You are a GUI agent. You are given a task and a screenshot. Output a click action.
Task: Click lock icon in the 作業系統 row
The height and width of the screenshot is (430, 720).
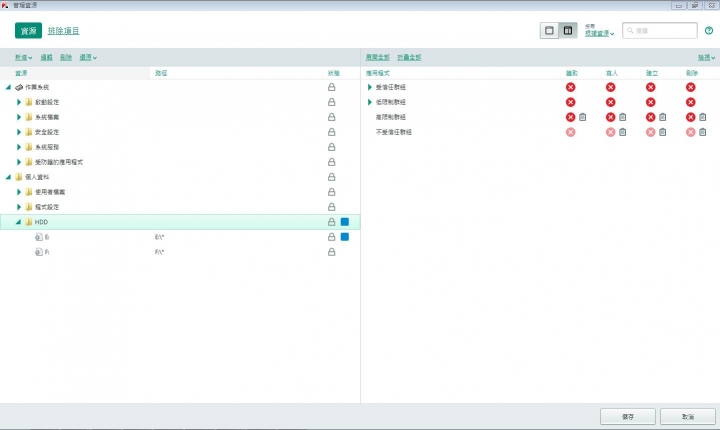click(x=331, y=87)
